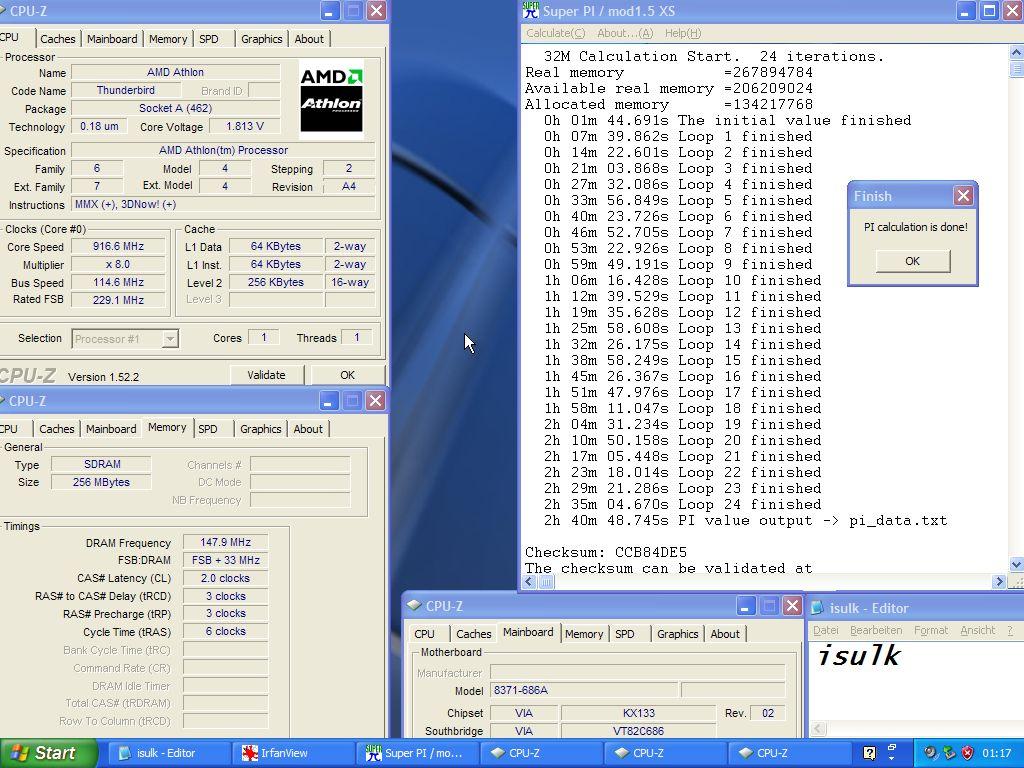
Task: Open the About menu in Super PI
Action: click(625, 33)
